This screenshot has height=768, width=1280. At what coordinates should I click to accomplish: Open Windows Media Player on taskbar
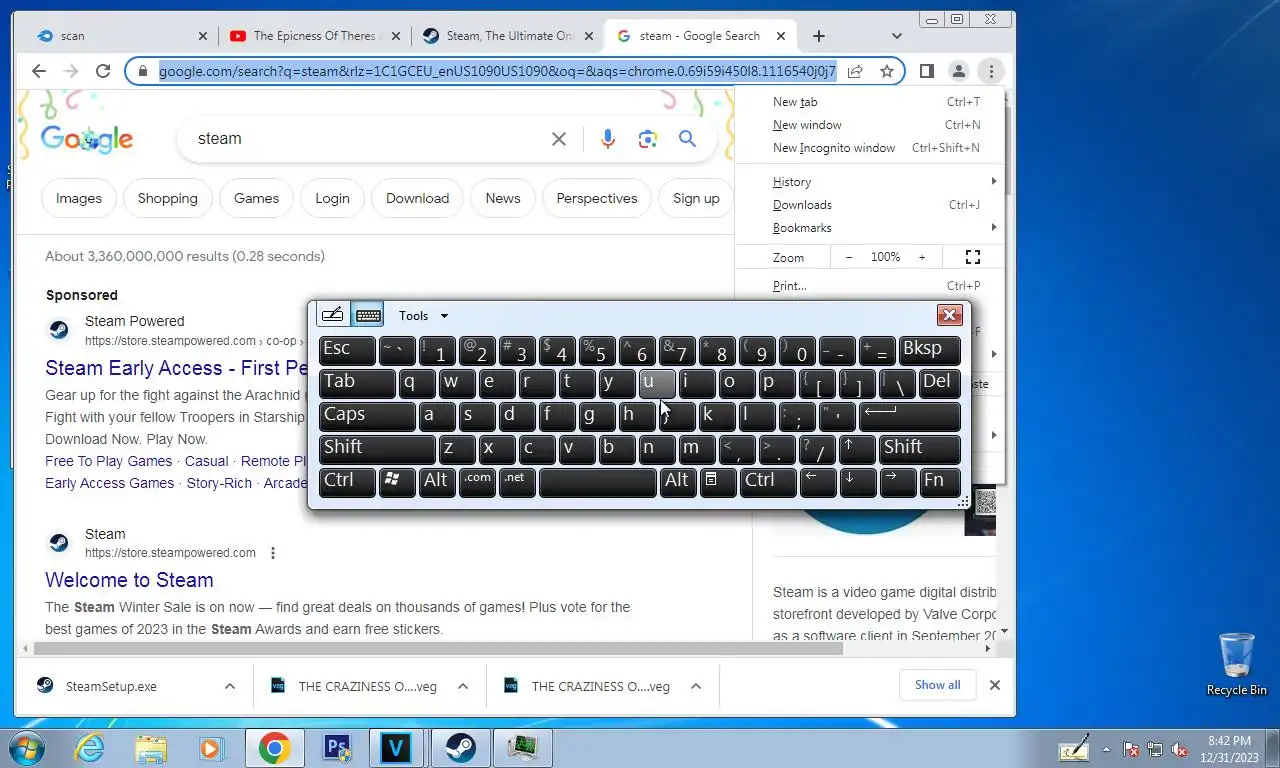click(212, 748)
